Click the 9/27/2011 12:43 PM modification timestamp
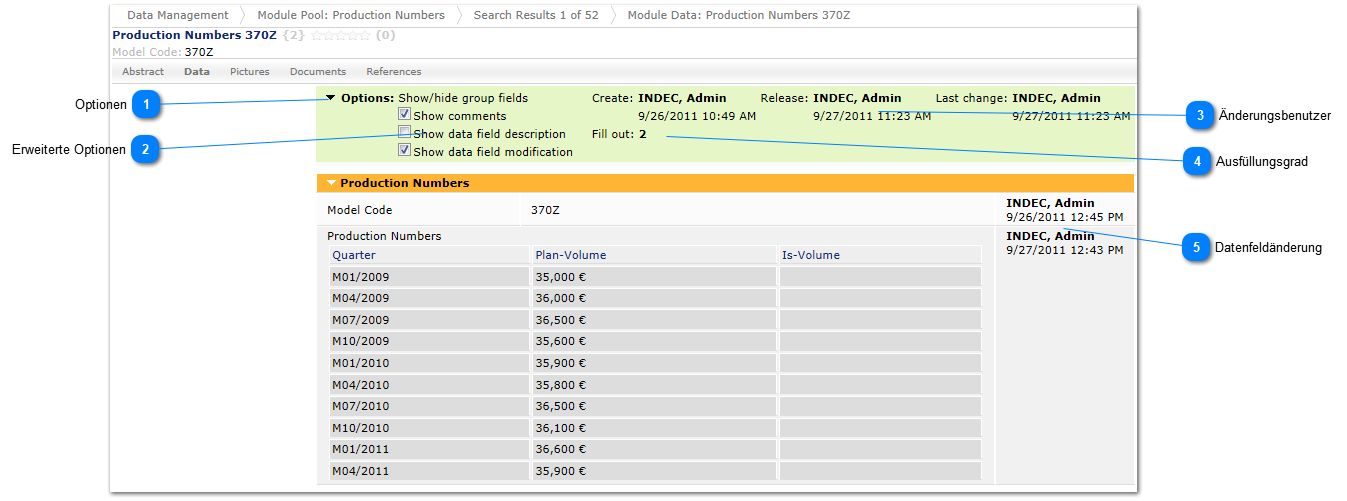 click(1064, 250)
